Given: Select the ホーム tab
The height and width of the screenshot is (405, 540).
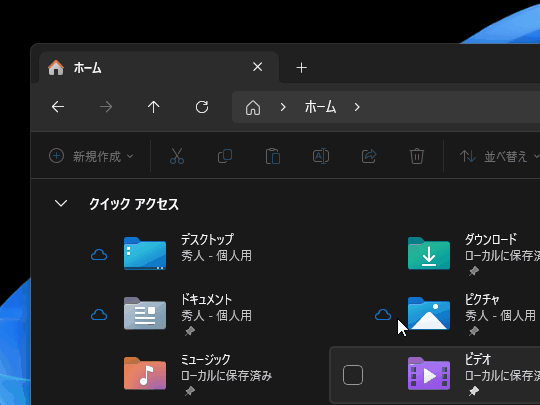Looking at the screenshot, I should 158,68.
